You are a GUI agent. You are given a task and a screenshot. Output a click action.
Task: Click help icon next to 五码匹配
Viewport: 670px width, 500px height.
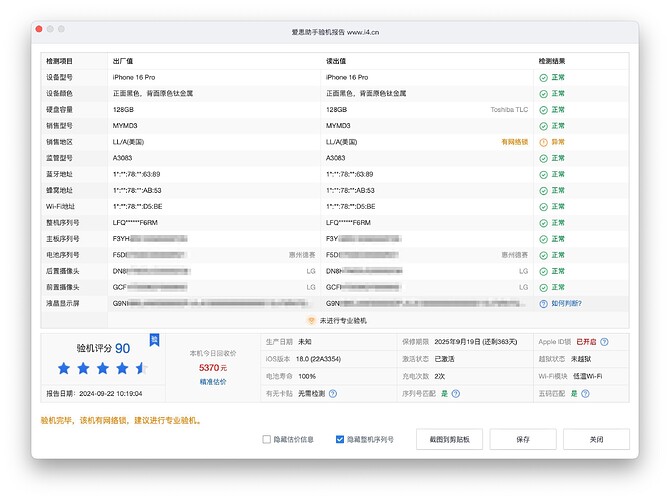pos(585,394)
